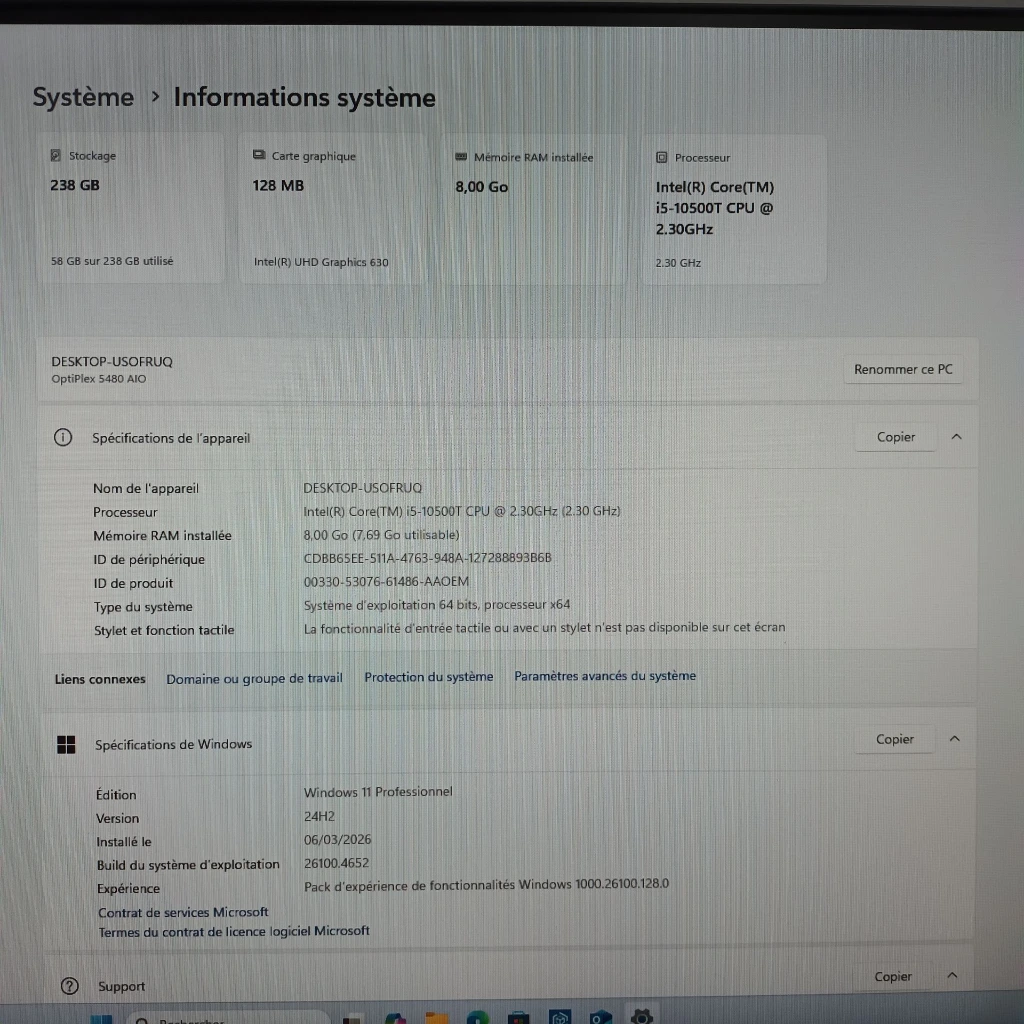Click the Windows logo beside Spécifications de Windows
Screen dimensions: 1024x1024
[x=66, y=744]
